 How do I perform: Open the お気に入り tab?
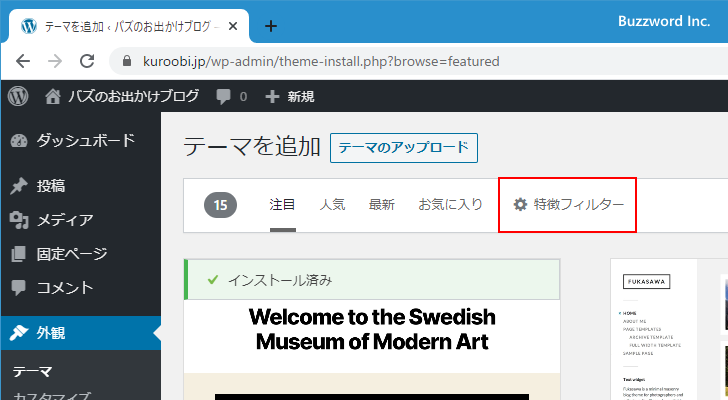click(450, 204)
